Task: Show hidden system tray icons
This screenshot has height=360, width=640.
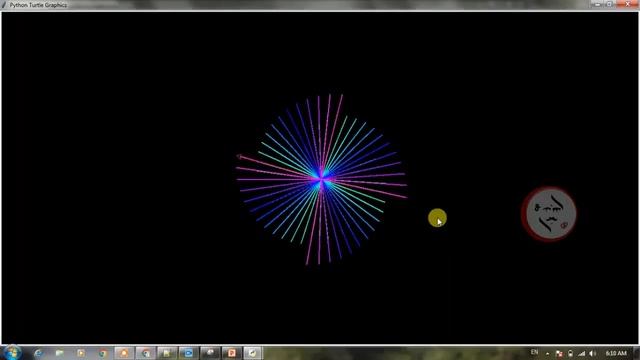Action: [x=547, y=353]
